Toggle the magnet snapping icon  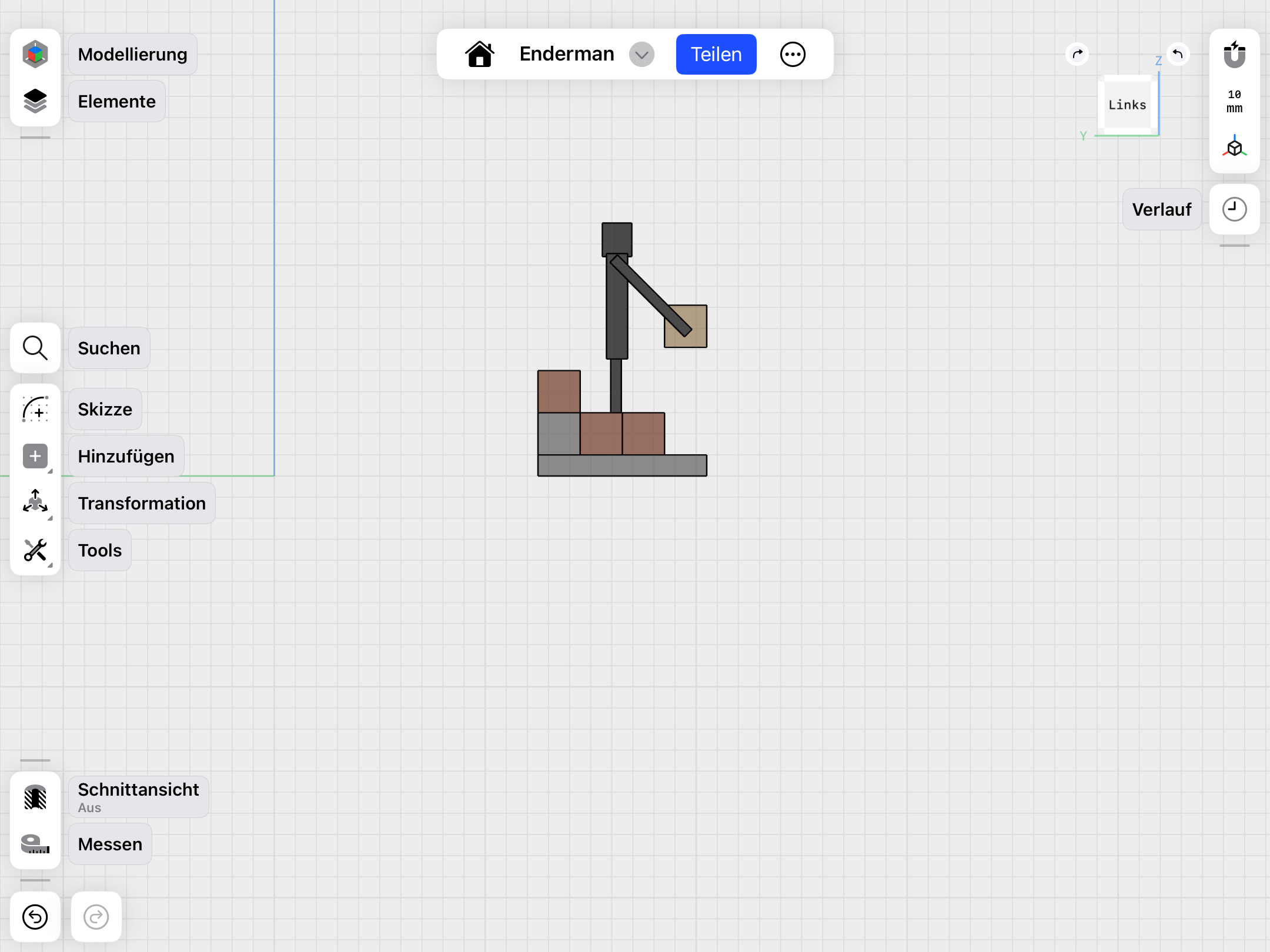[x=1235, y=54]
